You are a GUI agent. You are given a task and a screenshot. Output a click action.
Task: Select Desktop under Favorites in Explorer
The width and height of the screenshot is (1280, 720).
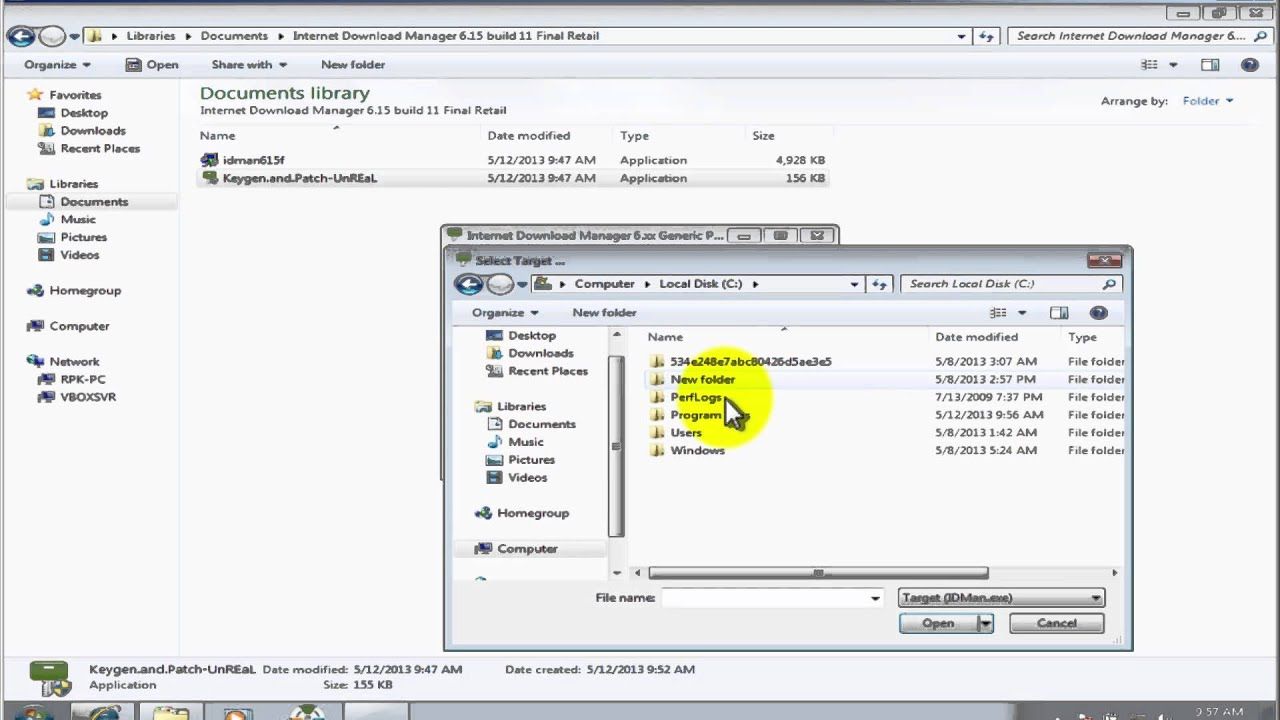point(83,113)
